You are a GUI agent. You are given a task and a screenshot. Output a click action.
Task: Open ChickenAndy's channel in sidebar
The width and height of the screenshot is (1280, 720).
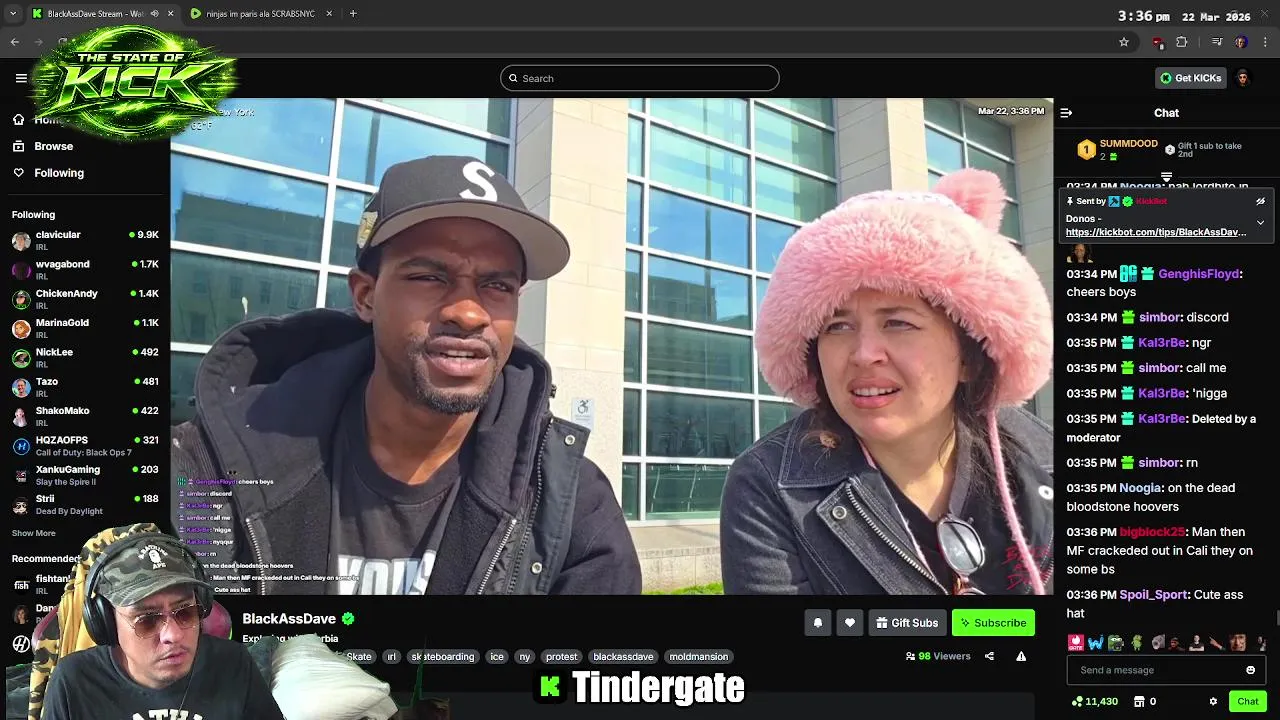coord(85,299)
